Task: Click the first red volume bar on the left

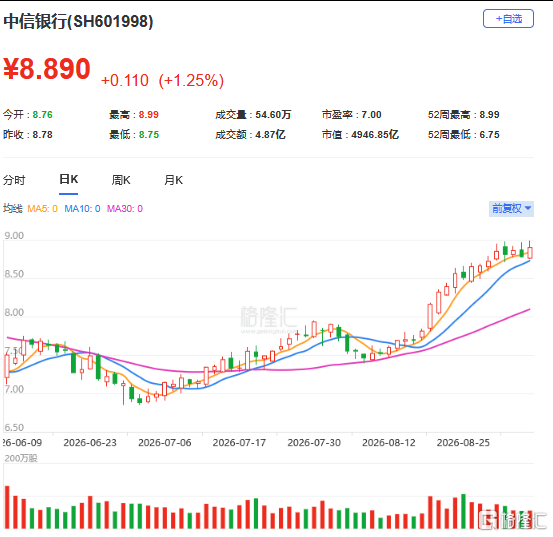Action: click(7, 507)
